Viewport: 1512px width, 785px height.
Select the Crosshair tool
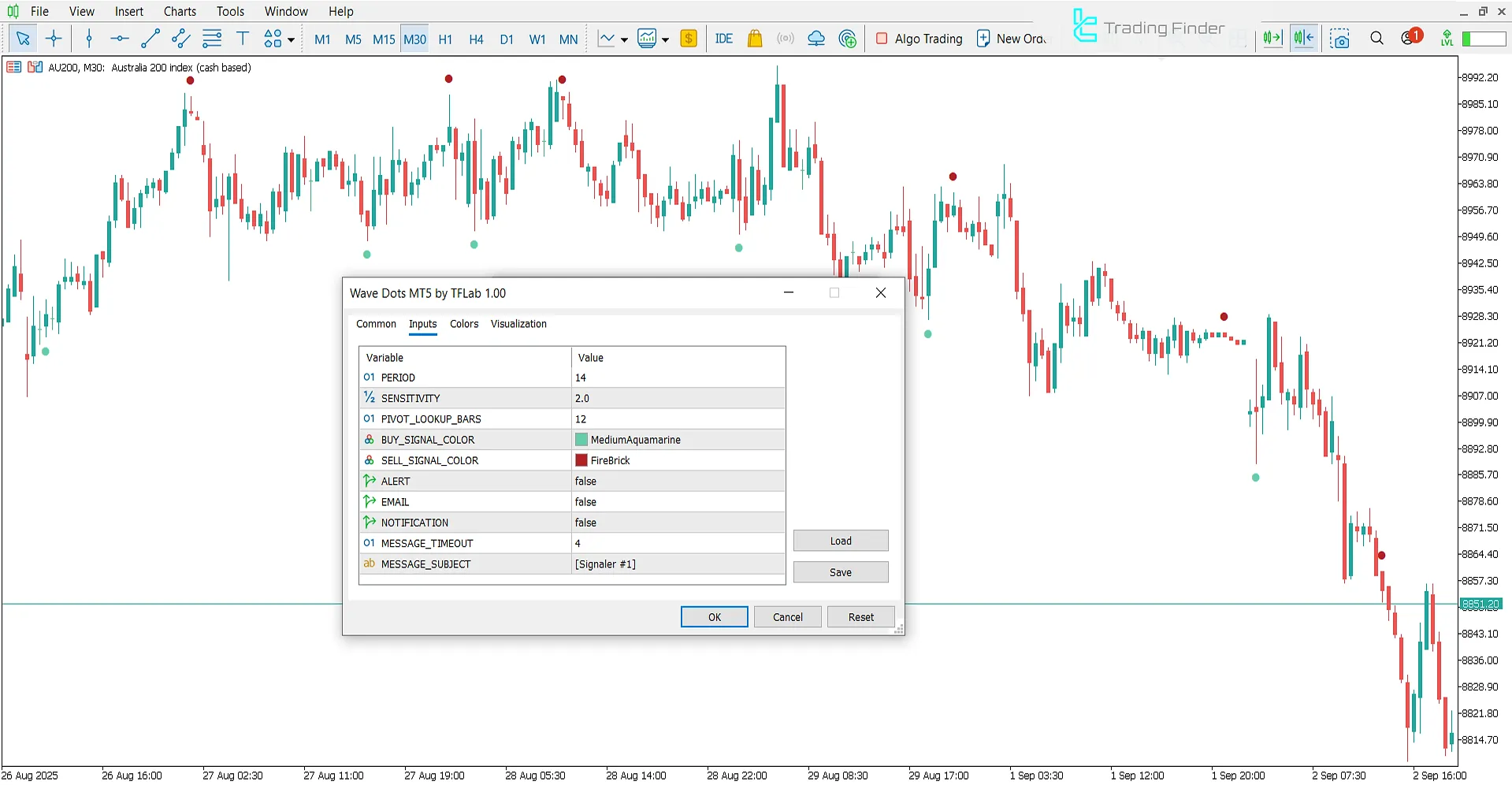click(x=53, y=38)
